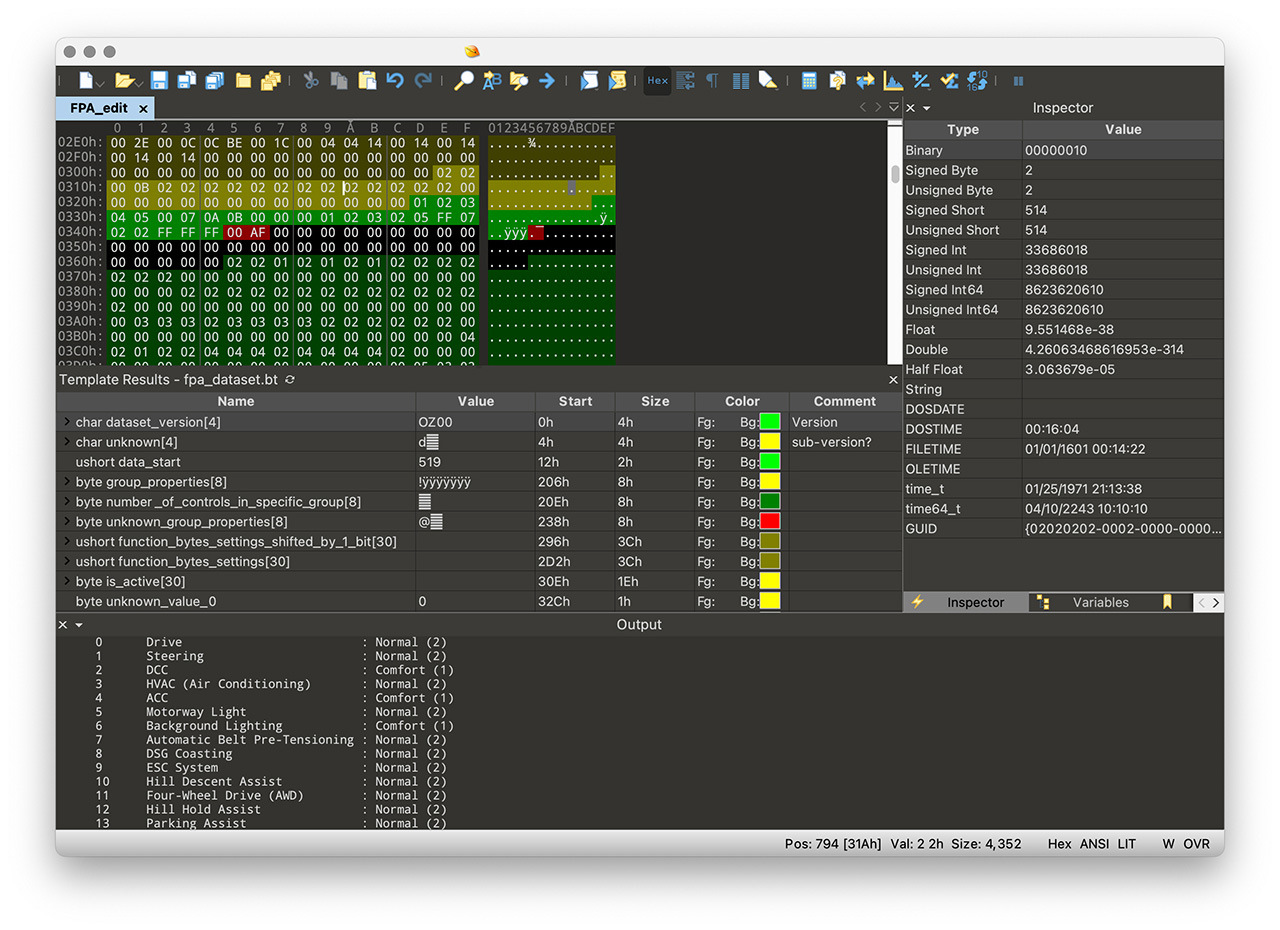
Task: Expand the char dataset_version[4] row
Action: click(x=67, y=422)
